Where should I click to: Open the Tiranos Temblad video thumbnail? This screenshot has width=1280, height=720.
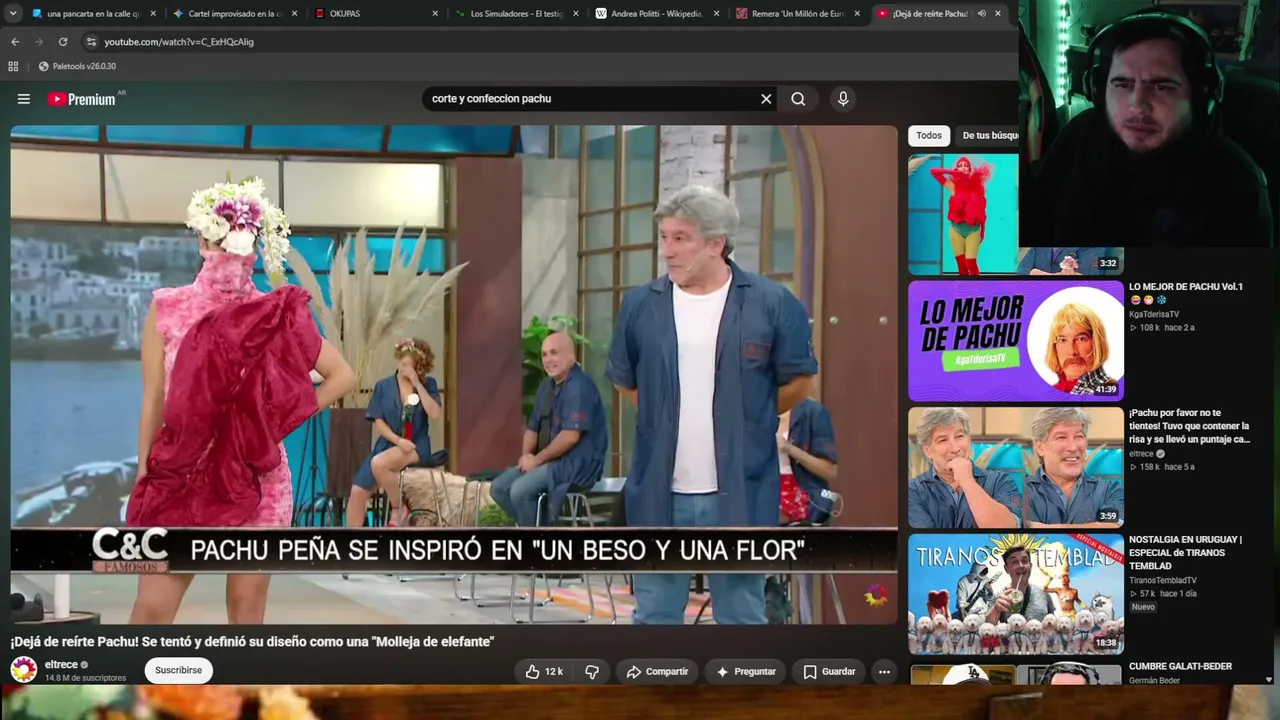(1016, 594)
